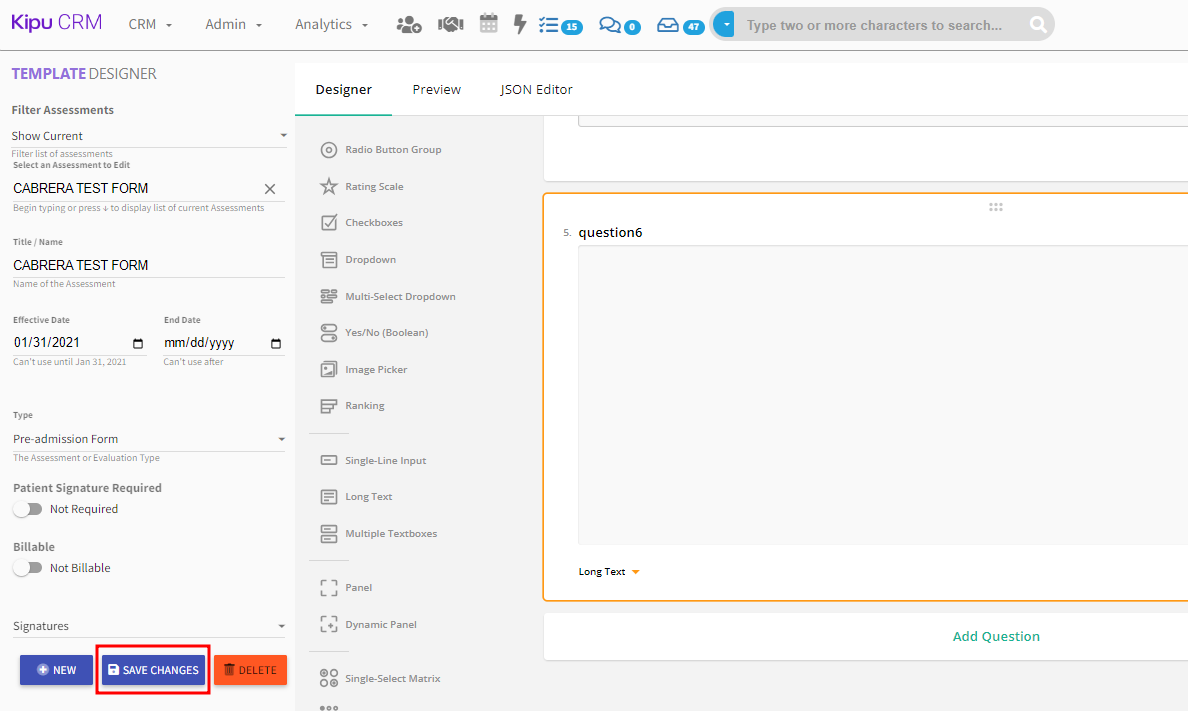The height and width of the screenshot is (711, 1188).
Task: Switch to the Preview tab
Action: (436, 89)
